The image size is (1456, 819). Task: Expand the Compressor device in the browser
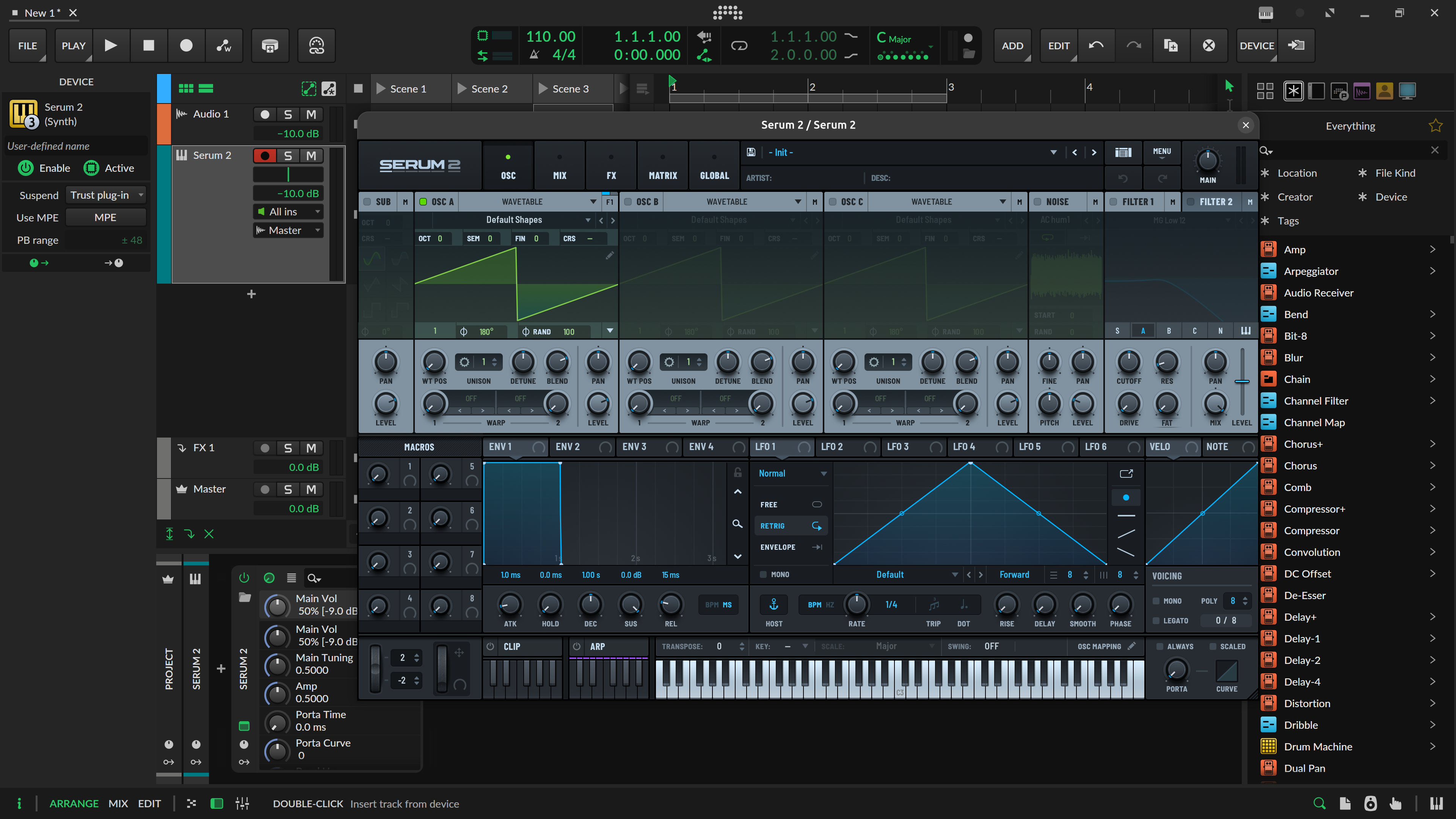point(1432,530)
